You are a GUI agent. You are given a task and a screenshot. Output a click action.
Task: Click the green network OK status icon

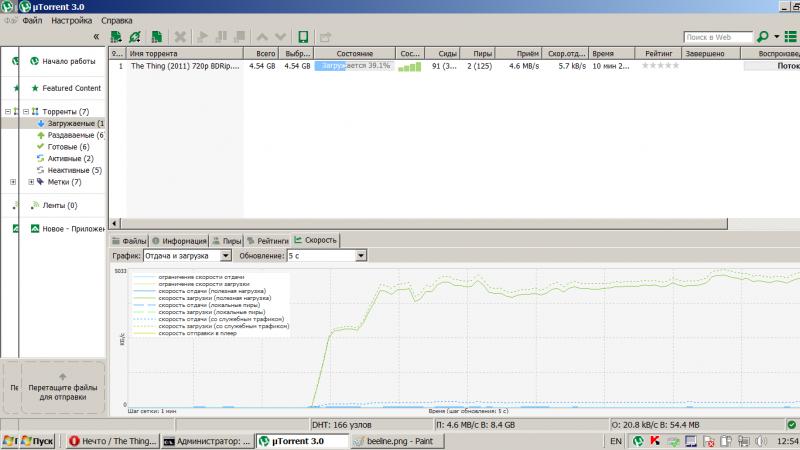pyautogui.click(x=791, y=424)
